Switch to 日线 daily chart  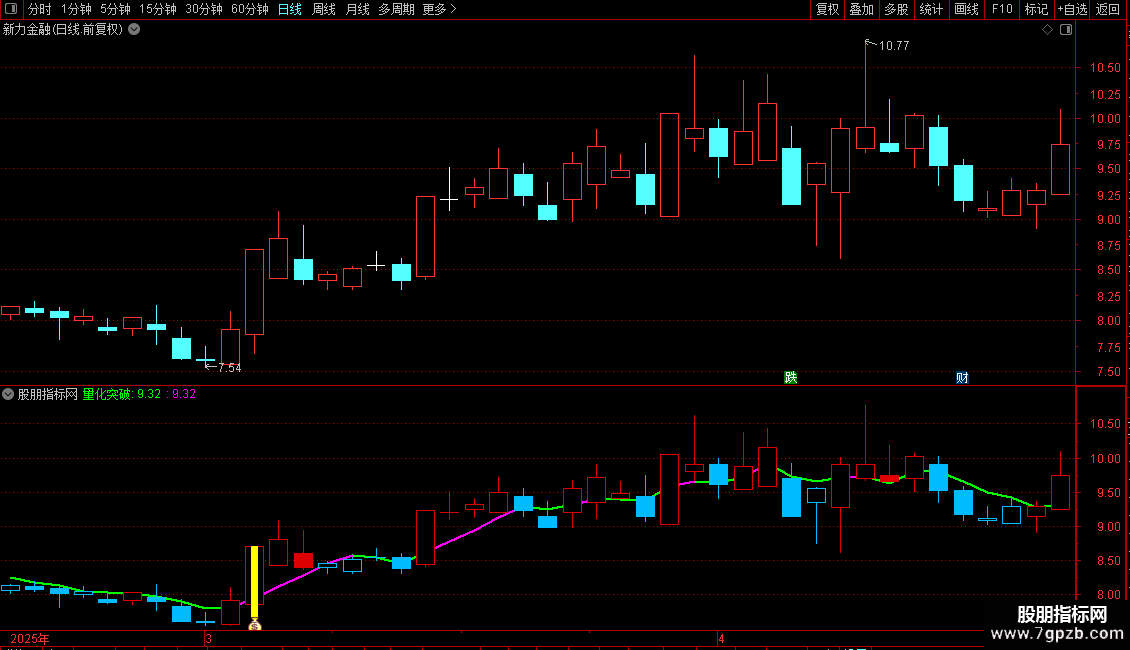tap(290, 9)
